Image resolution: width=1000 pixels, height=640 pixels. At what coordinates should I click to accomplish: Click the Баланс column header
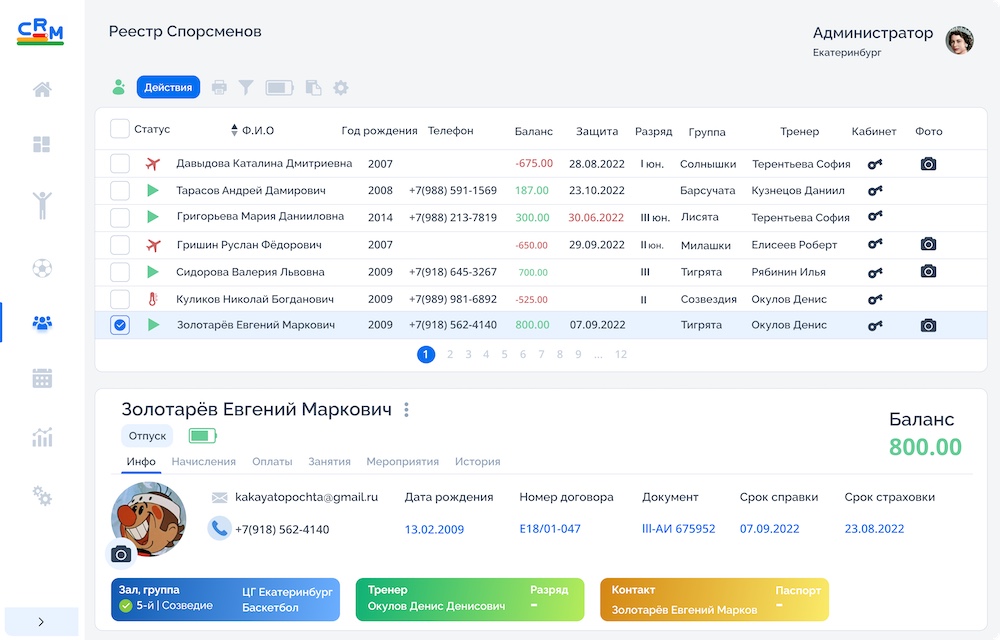[x=534, y=131]
